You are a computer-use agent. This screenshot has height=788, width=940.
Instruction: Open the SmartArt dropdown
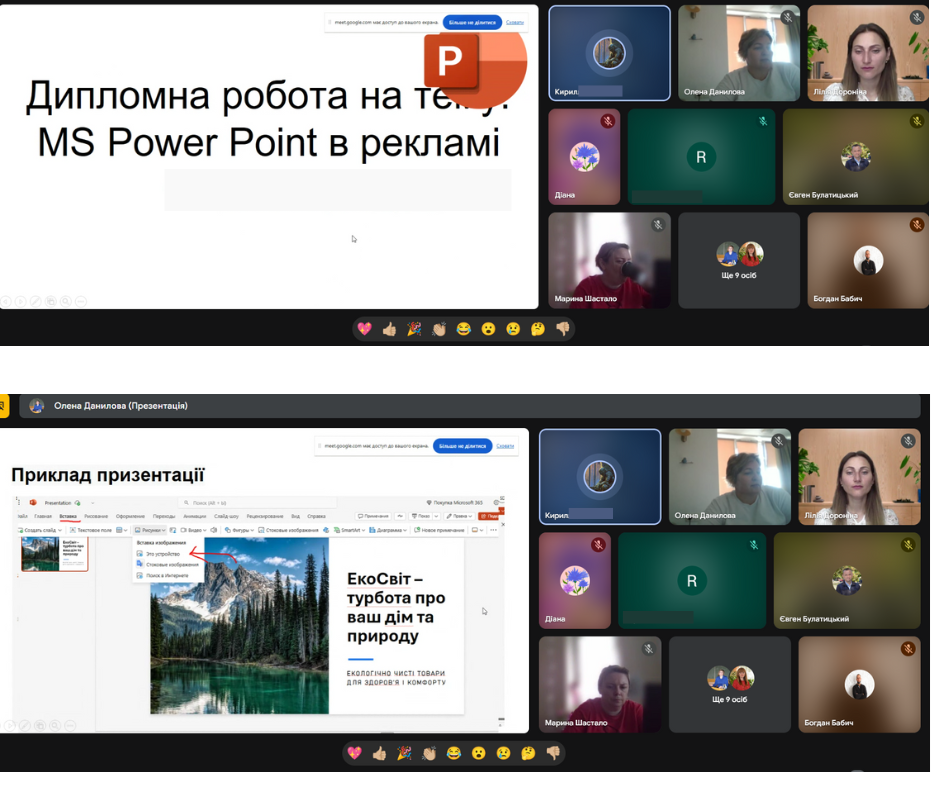[x=350, y=530]
